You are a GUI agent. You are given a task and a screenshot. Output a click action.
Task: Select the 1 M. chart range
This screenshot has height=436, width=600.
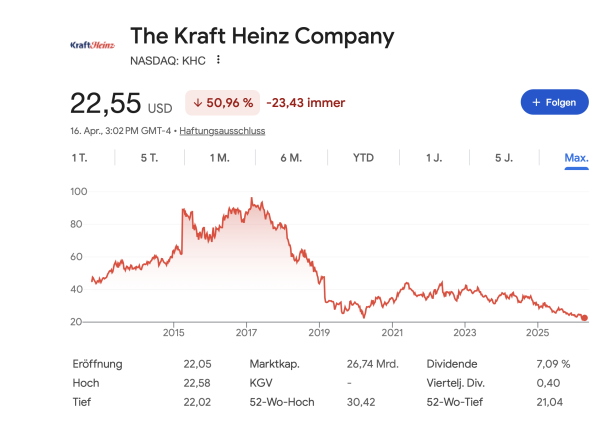coord(220,158)
